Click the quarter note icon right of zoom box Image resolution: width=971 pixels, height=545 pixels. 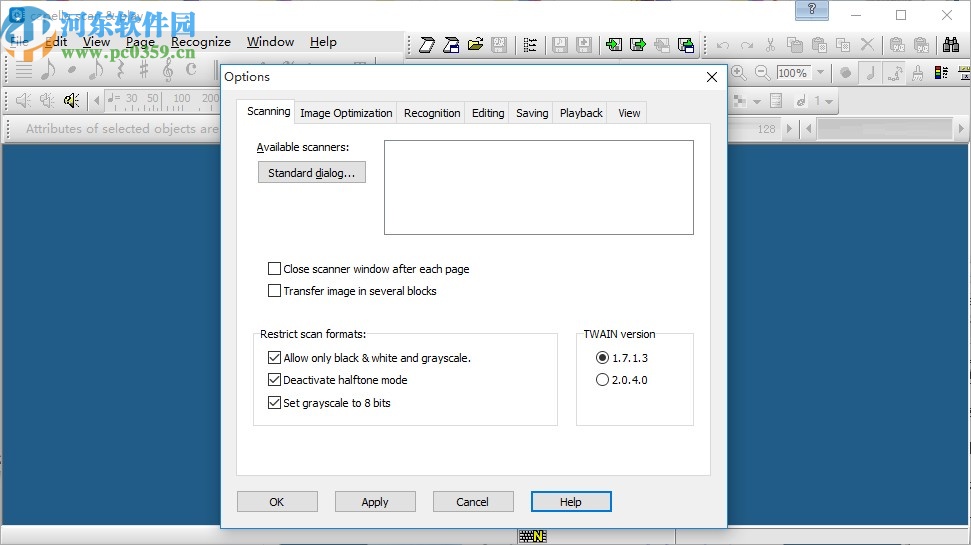click(871, 72)
